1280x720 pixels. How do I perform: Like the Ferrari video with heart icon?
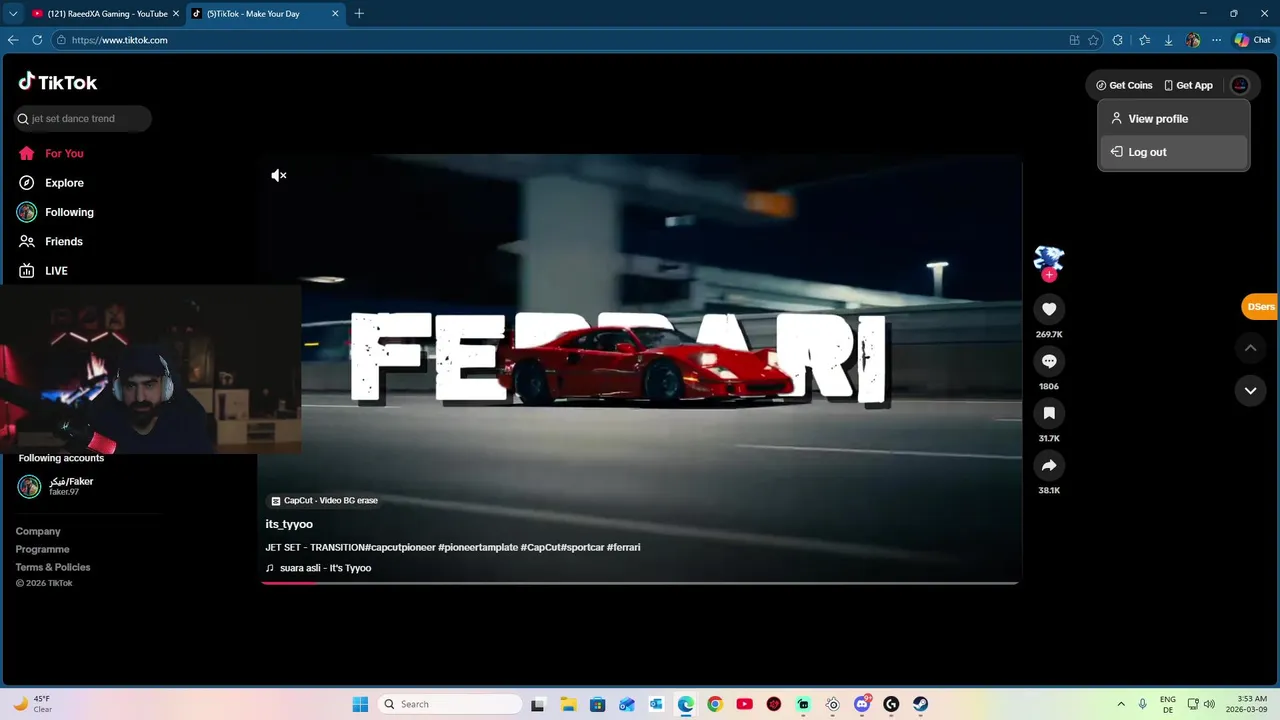[1049, 309]
